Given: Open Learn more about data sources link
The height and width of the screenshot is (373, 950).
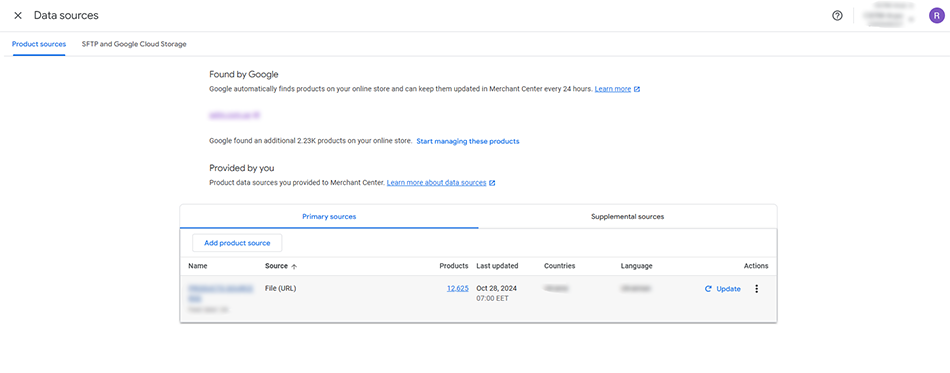Looking at the screenshot, I should click(x=436, y=183).
